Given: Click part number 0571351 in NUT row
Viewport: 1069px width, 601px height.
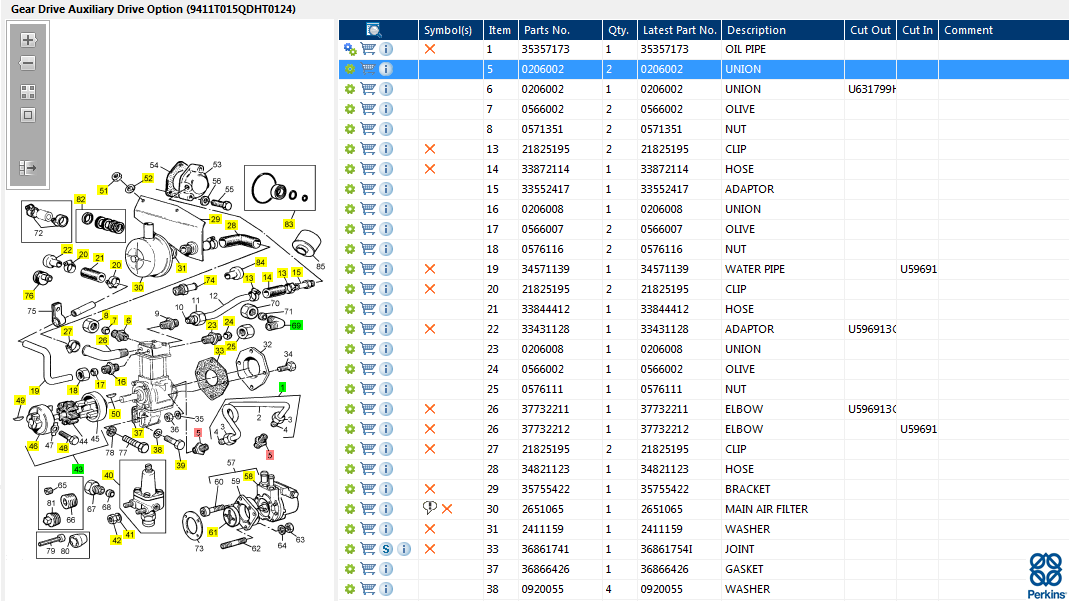Looking at the screenshot, I should [543, 129].
